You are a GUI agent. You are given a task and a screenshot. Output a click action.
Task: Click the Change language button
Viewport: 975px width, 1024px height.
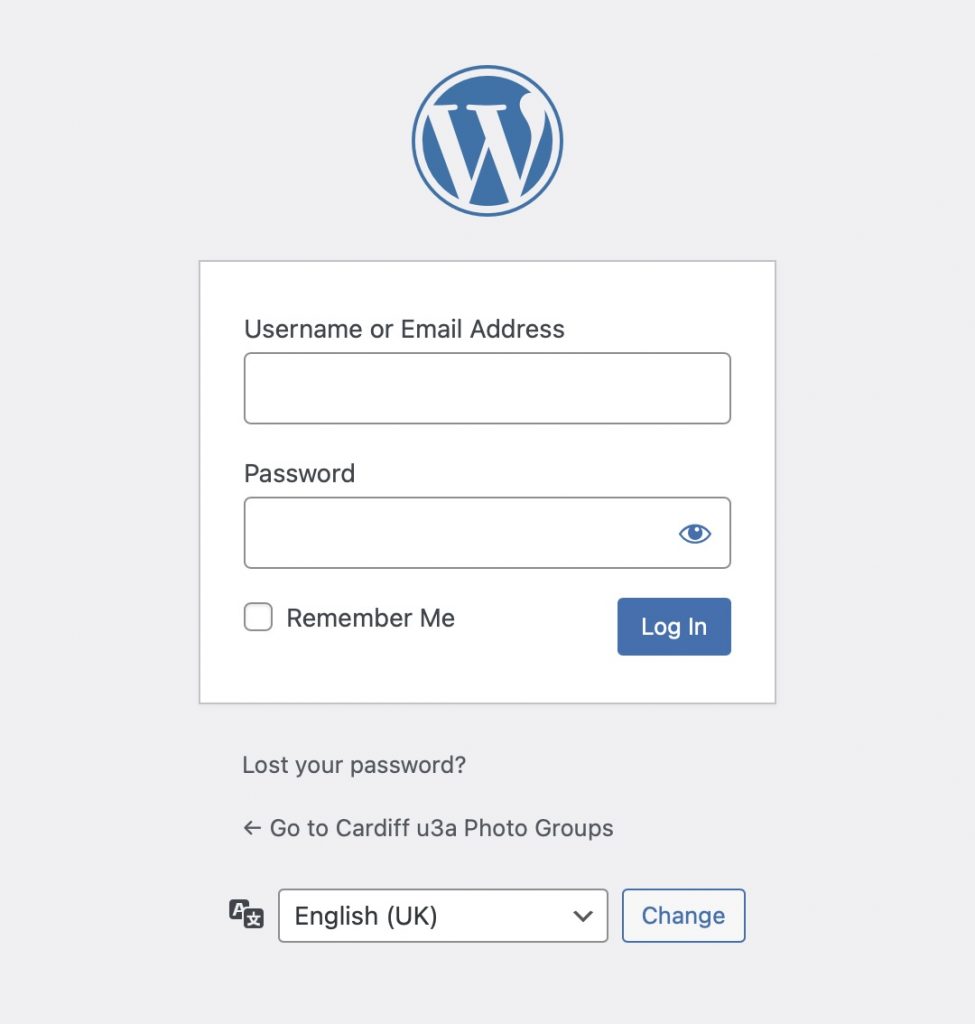pos(683,916)
